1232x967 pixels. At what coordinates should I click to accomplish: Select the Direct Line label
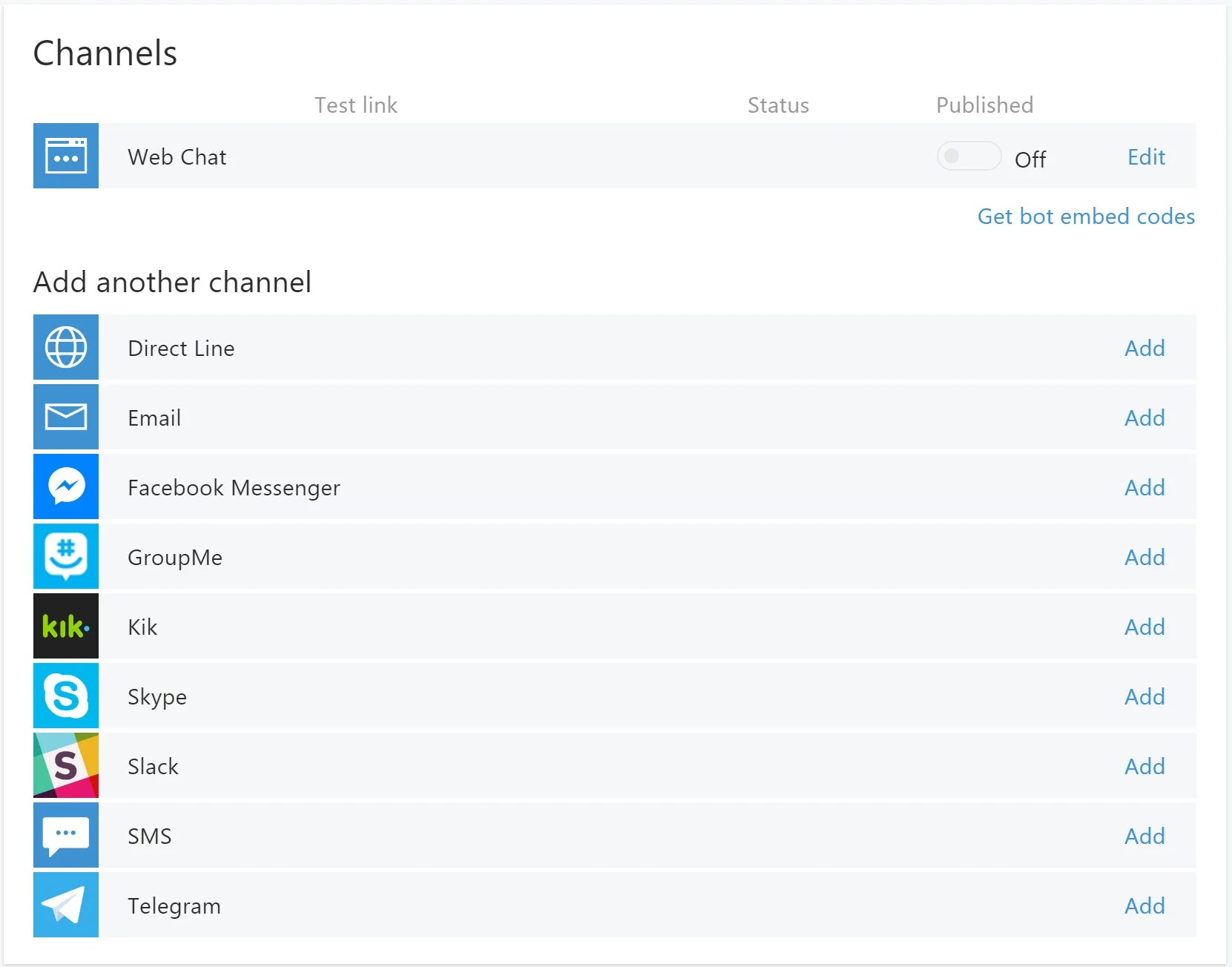click(x=181, y=349)
